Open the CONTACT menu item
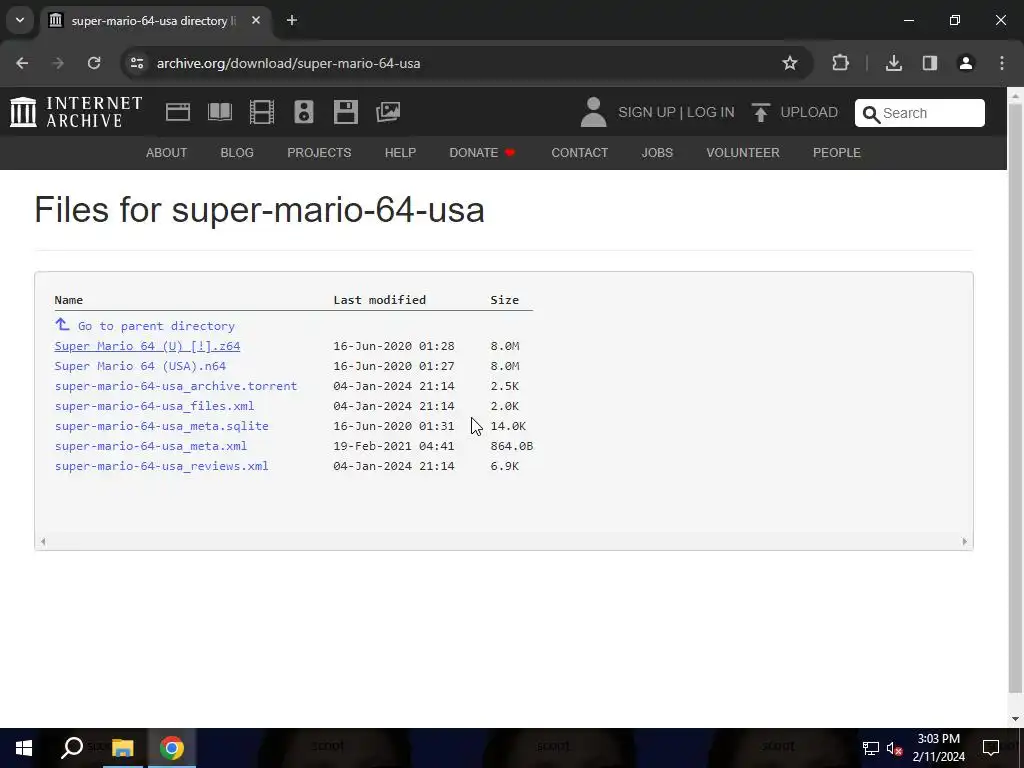 [x=580, y=153]
